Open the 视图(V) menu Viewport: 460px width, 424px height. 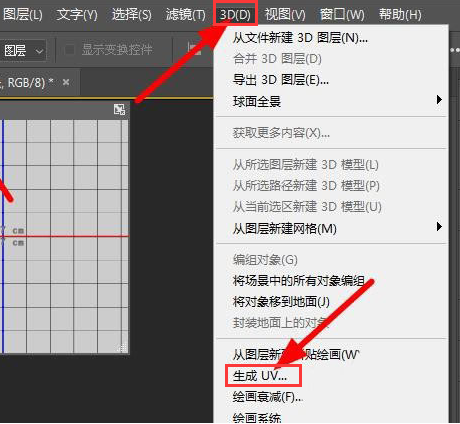click(285, 15)
